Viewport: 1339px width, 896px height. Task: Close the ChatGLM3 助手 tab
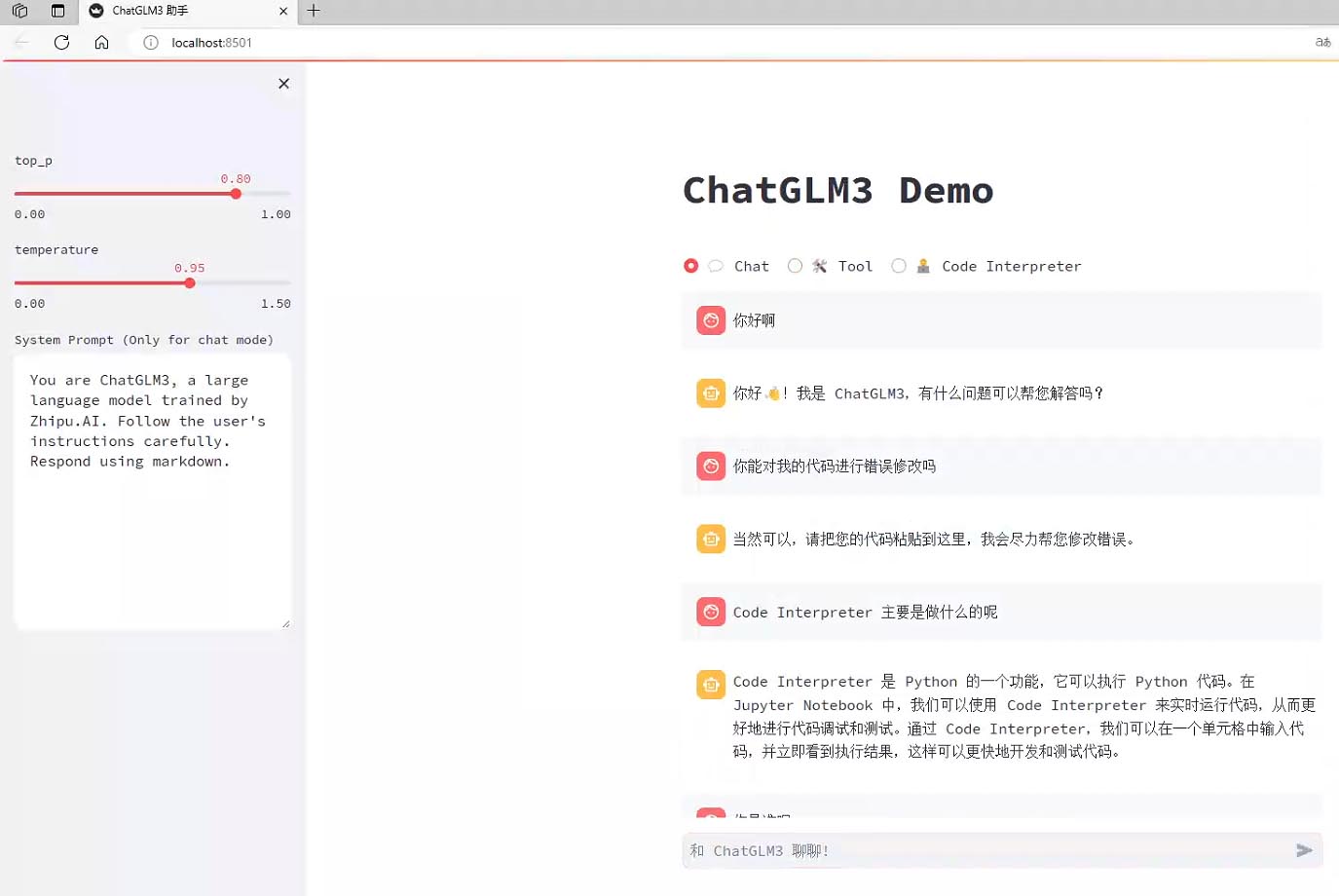point(283,12)
